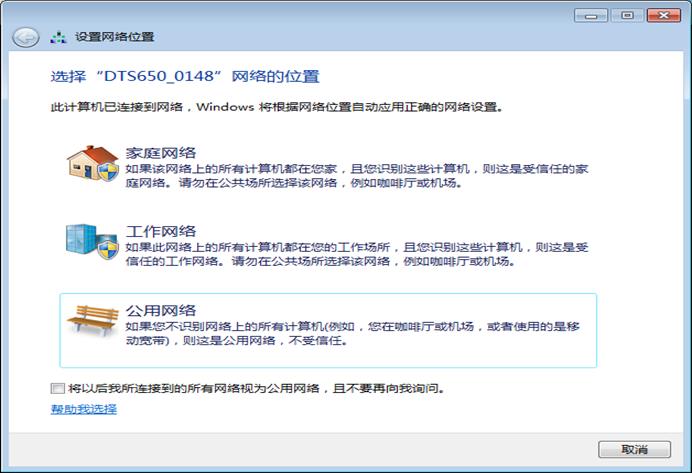Click the 工作网络 description starting 如果此网络上的所有计算机
692x473 pixels.
(357, 254)
